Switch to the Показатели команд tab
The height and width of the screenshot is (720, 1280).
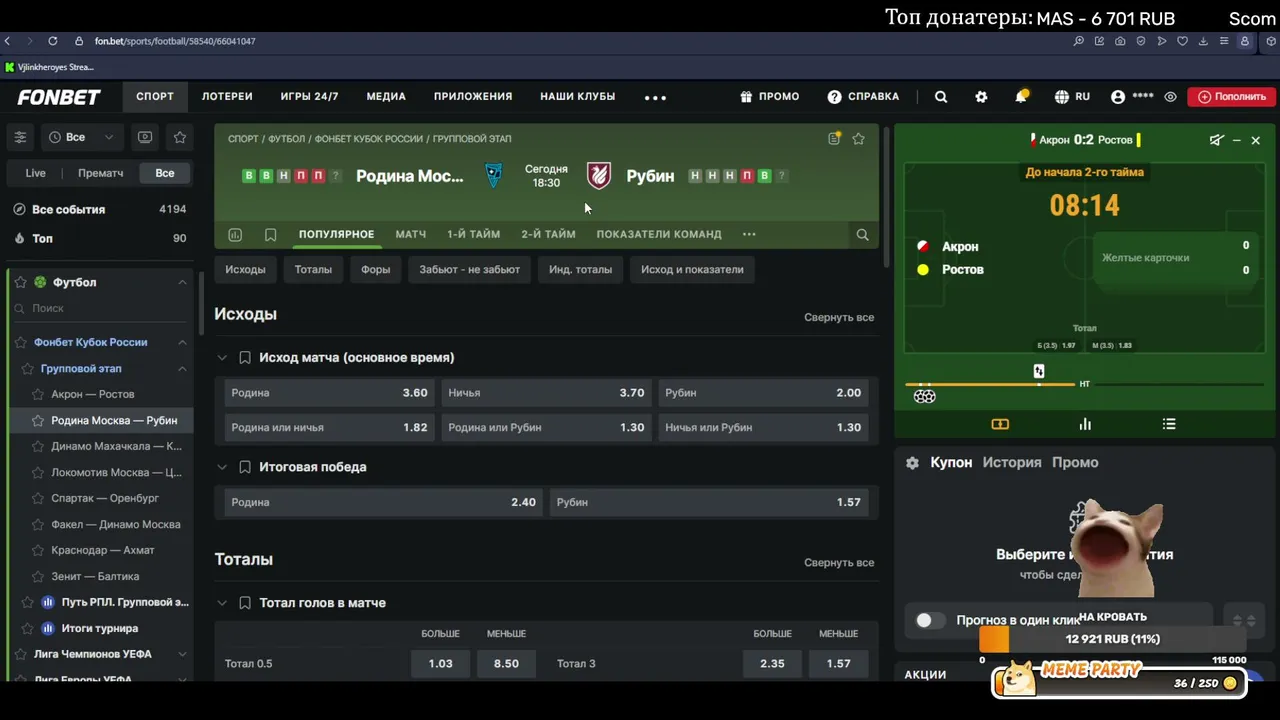point(659,234)
